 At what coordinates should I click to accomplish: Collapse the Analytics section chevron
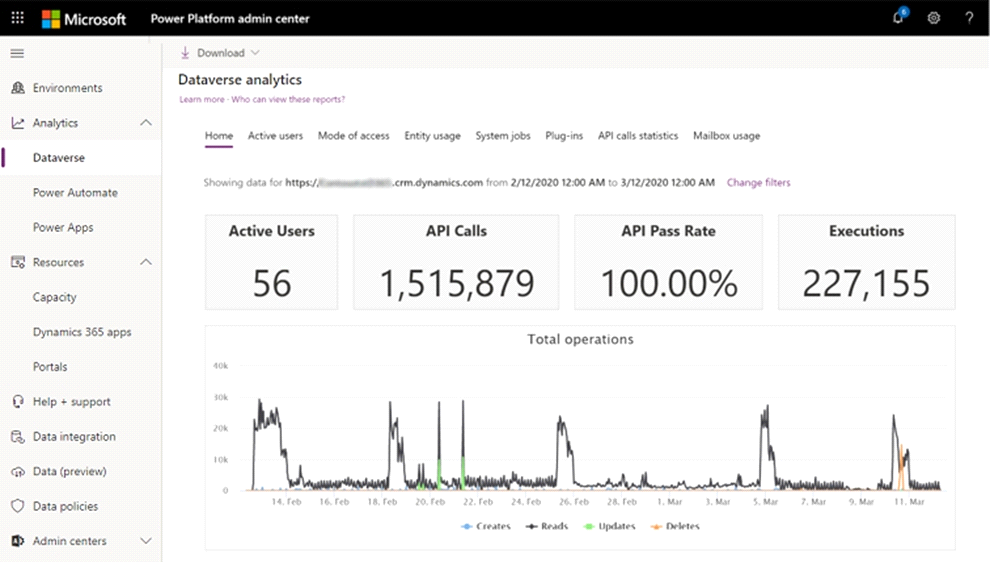[146, 123]
